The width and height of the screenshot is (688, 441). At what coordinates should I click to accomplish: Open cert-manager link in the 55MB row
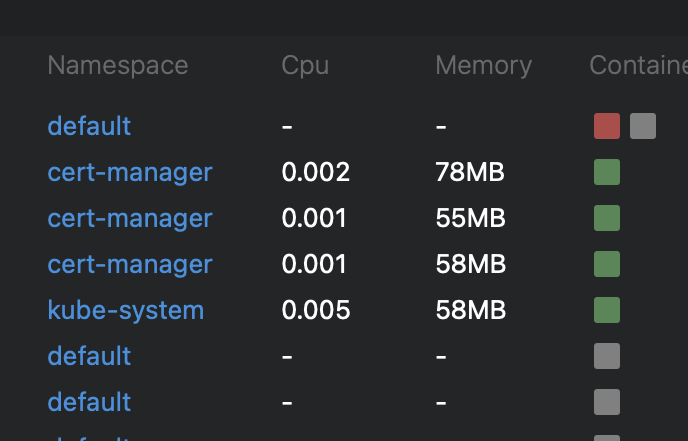point(130,218)
